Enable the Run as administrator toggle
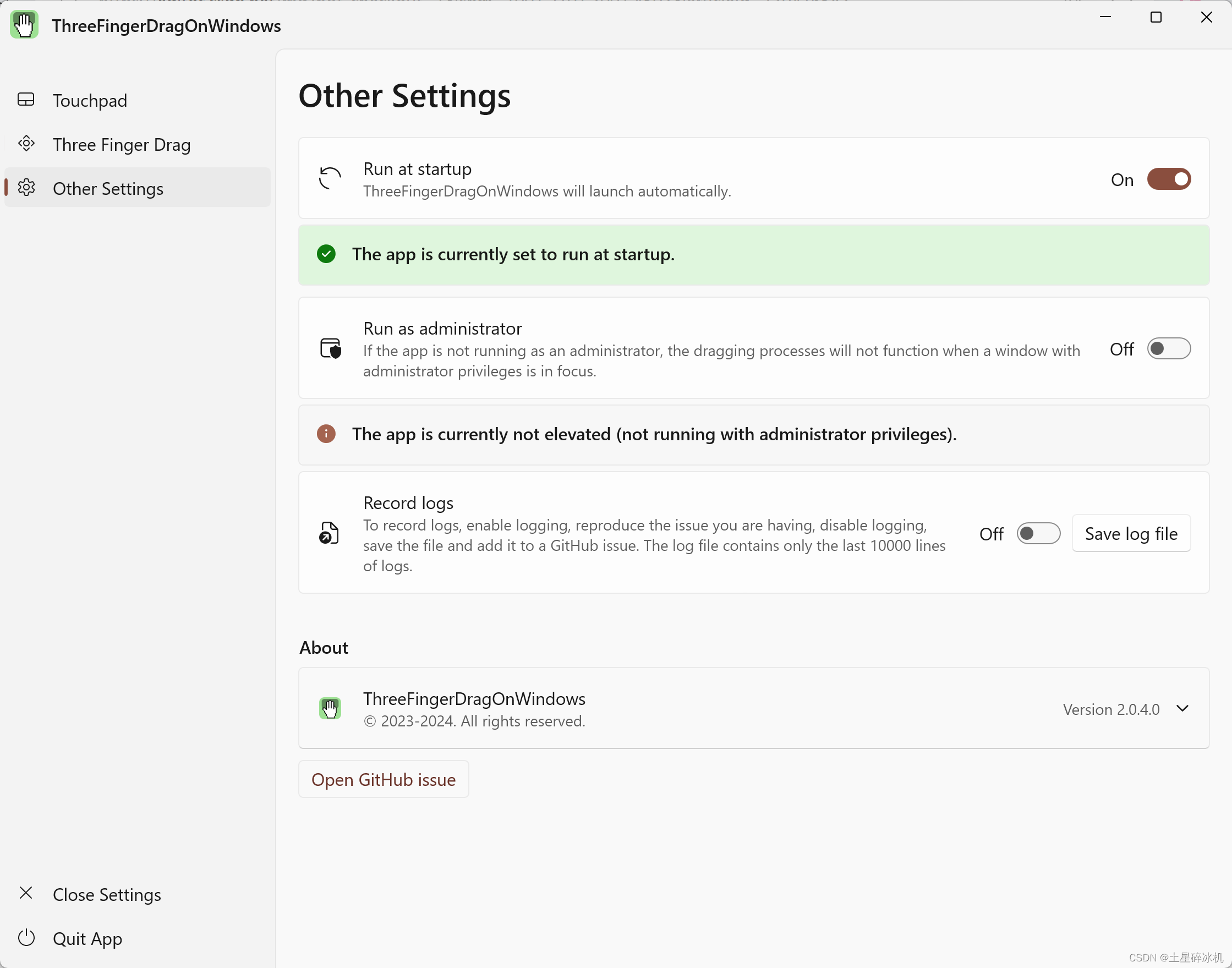The height and width of the screenshot is (968, 1232). click(1169, 348)
